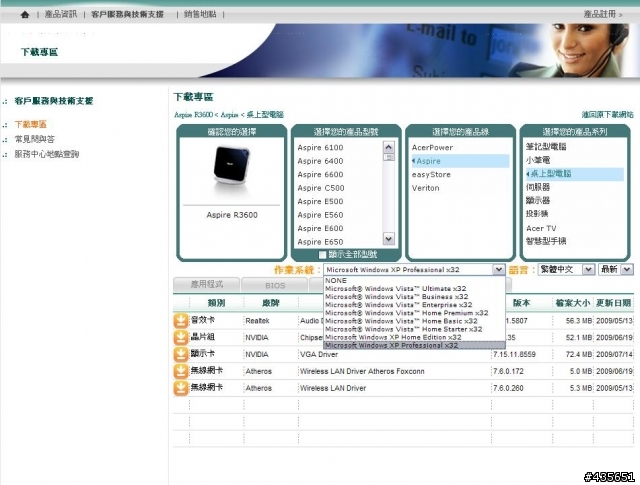Download Wireless LAN Driver Atheros Foxconn
Image resolution: width=640 pixels, height=485 pixels.
coord(180,371)
